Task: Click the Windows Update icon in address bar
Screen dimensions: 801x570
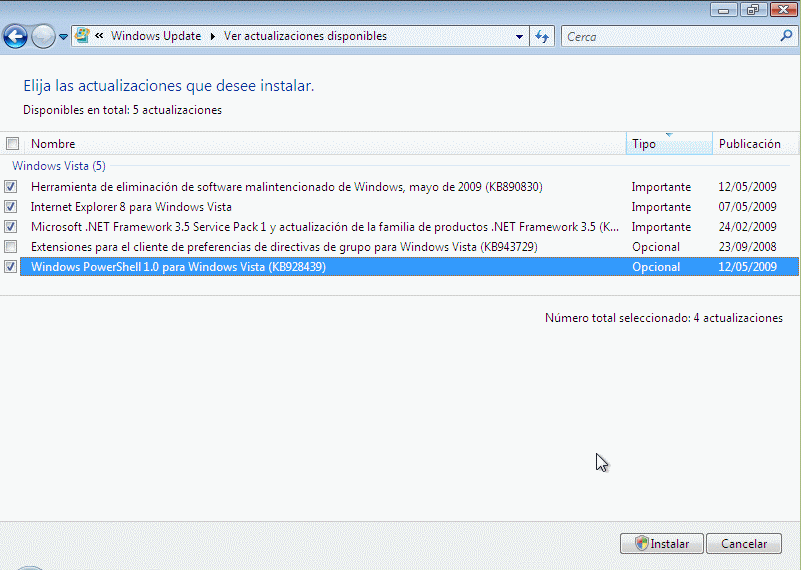Action: (83, 36)
